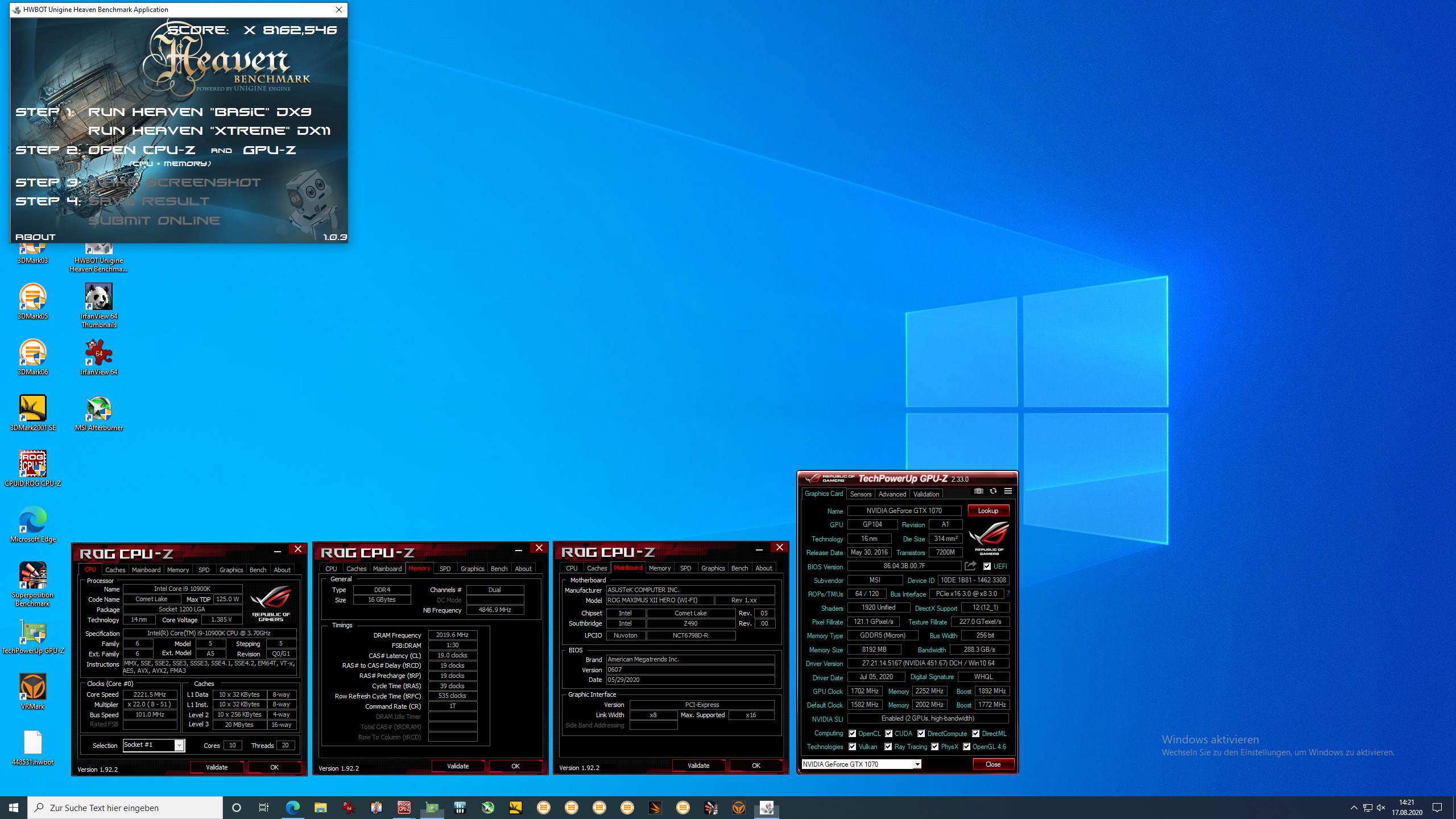Image resolution: width=1456 pixels, height=819 pixels.
Task: Switch to the Caches tab in the CPU window
Action: click(115, 570)
